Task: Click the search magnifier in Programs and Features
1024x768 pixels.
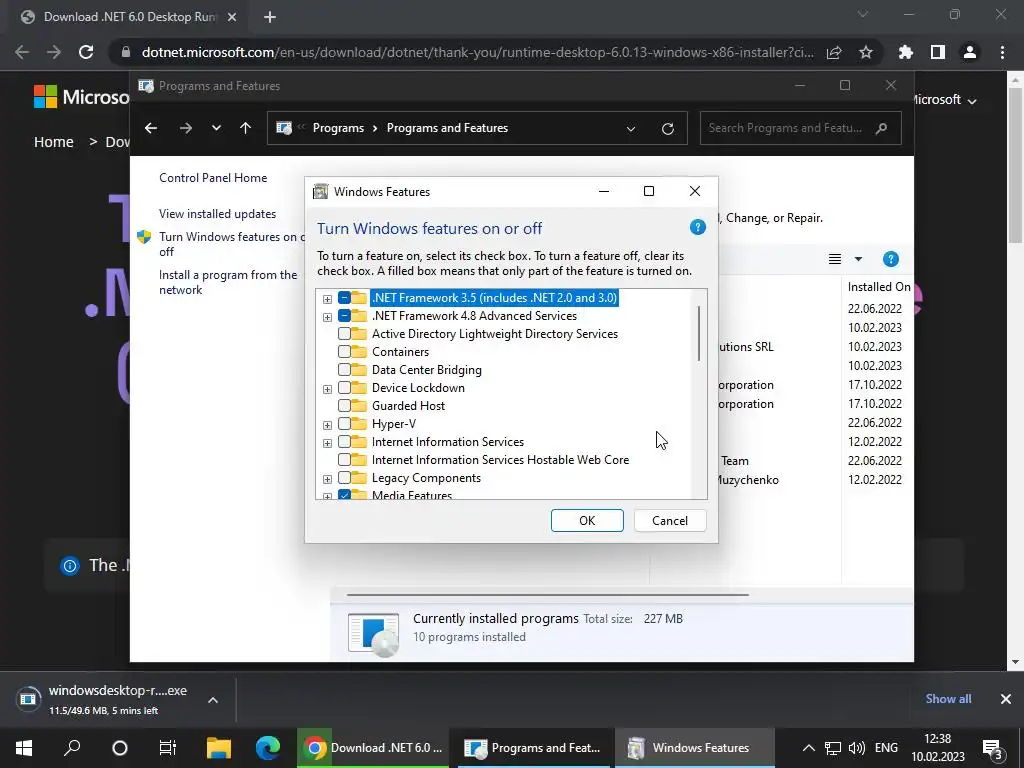Action: pyautogui.click(x=881, y=128)
